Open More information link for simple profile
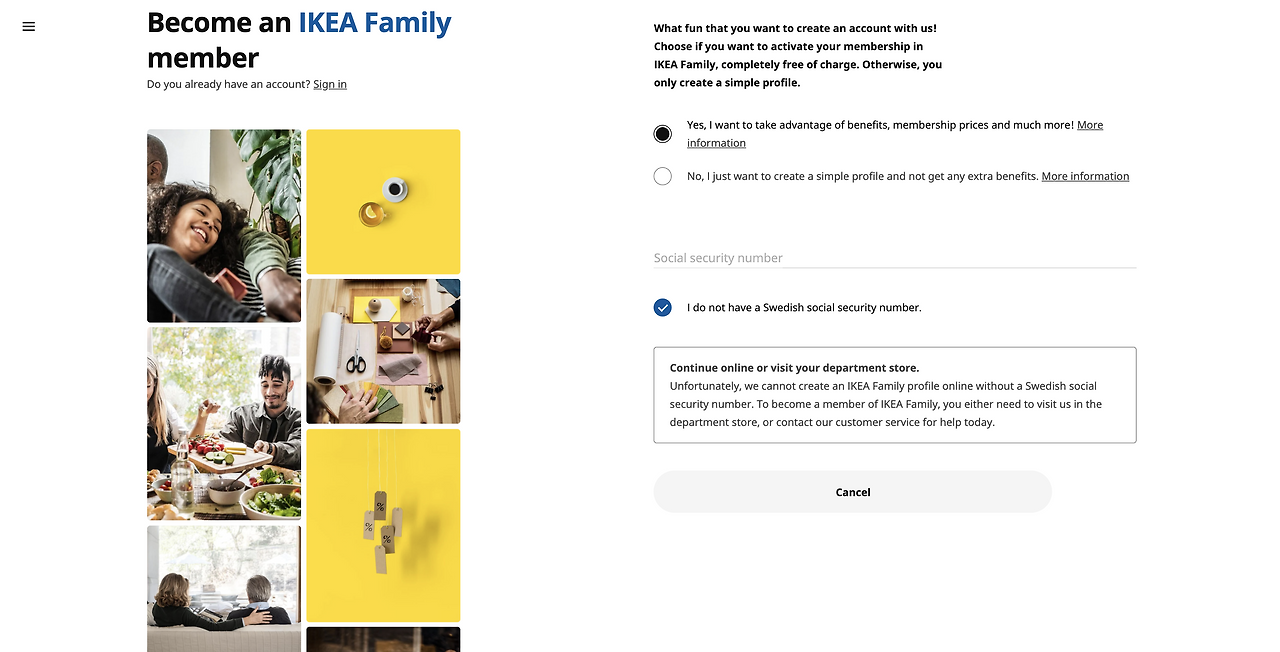Viewport: 1280px width, 652px height. click(1085, 177)
